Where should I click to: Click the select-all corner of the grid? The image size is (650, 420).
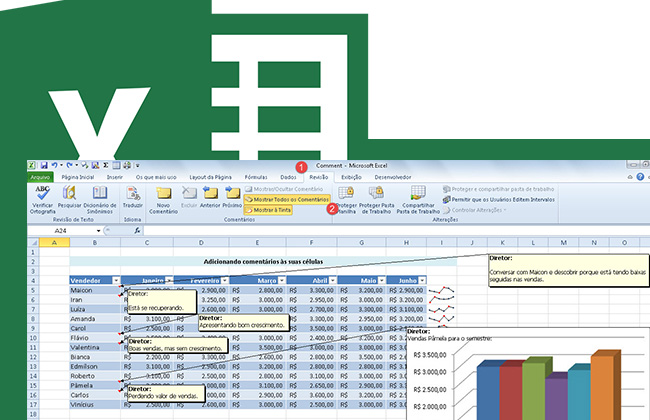(33, 243)
